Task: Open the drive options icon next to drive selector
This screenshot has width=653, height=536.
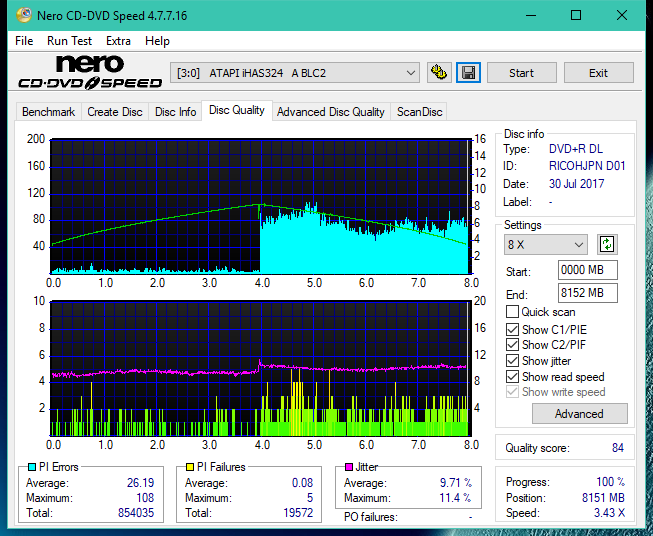Action: click(439, 73)
